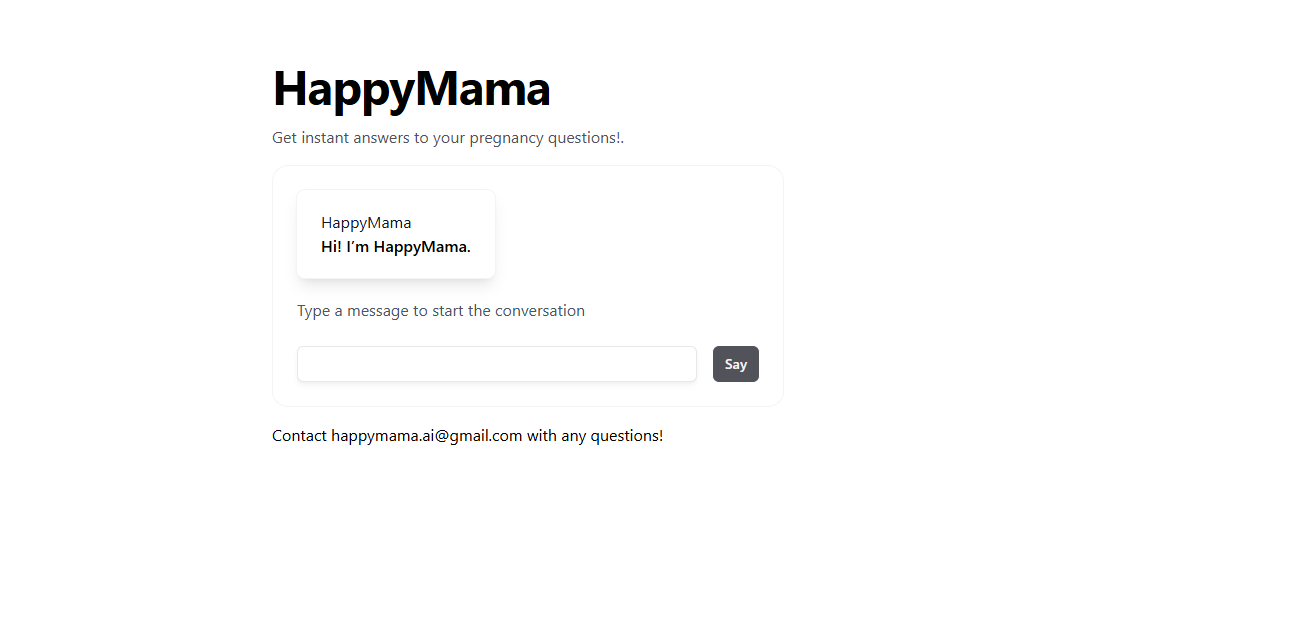Click the word "questions!." ending the tagline
Viewport: 1304px width, 621px height.
click(x=586, y=138)
